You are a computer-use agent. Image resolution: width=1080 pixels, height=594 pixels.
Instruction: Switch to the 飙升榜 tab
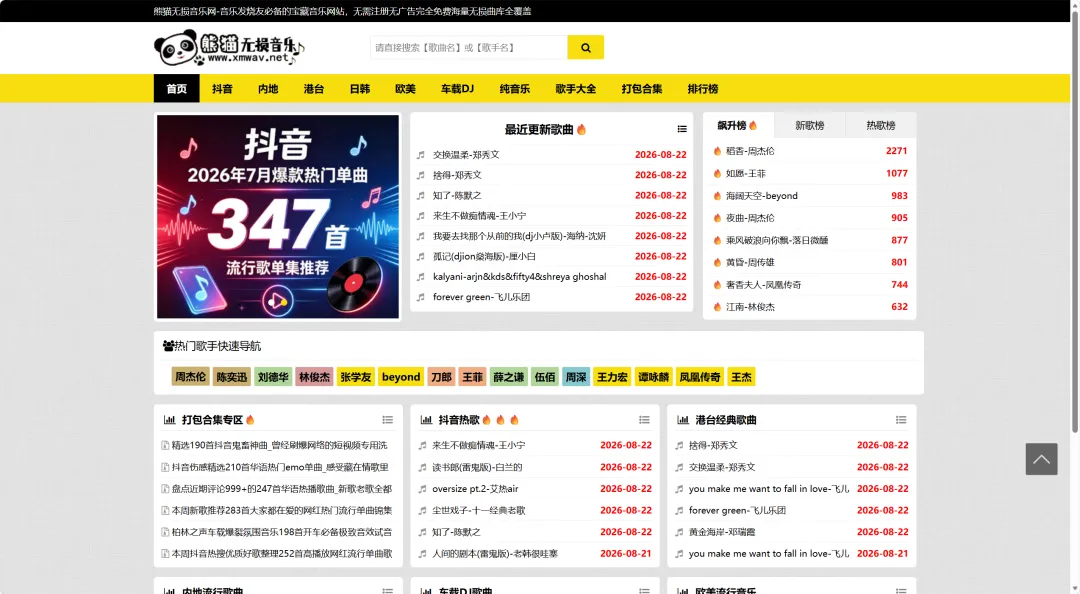[738, 125]
